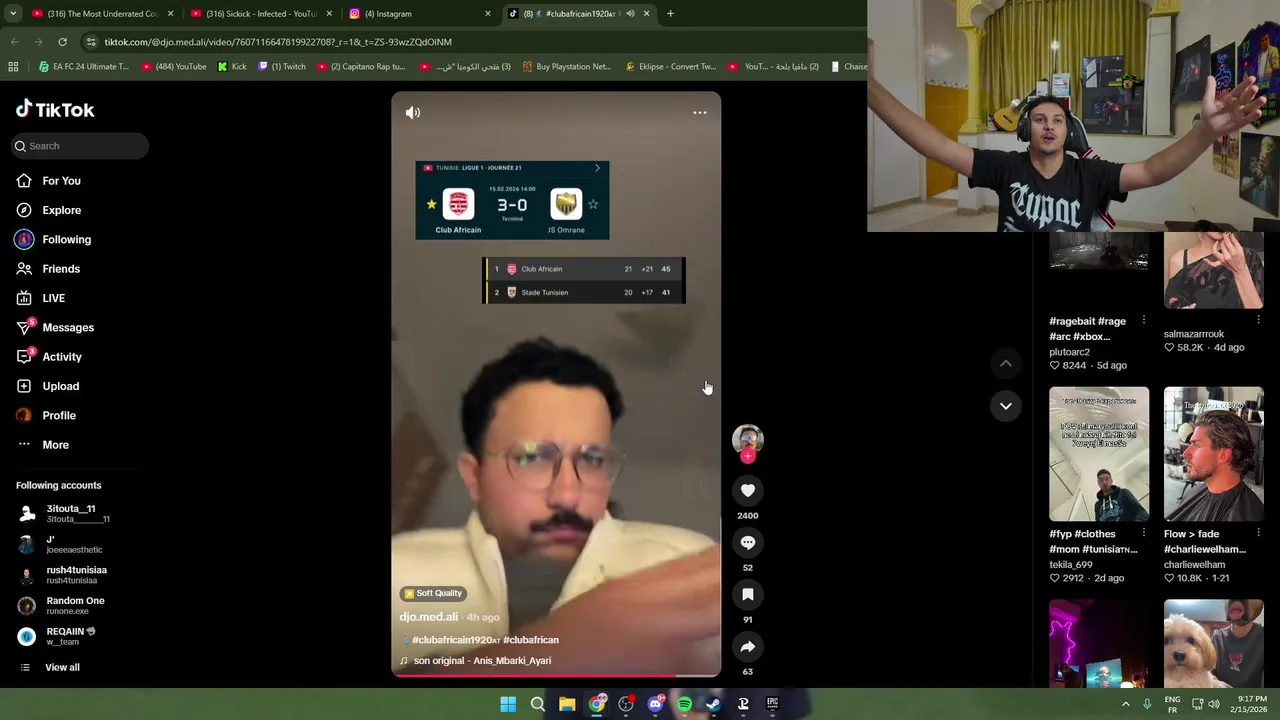Click plutoarc2 username
1280x720 pixels.
[1069, 352]
